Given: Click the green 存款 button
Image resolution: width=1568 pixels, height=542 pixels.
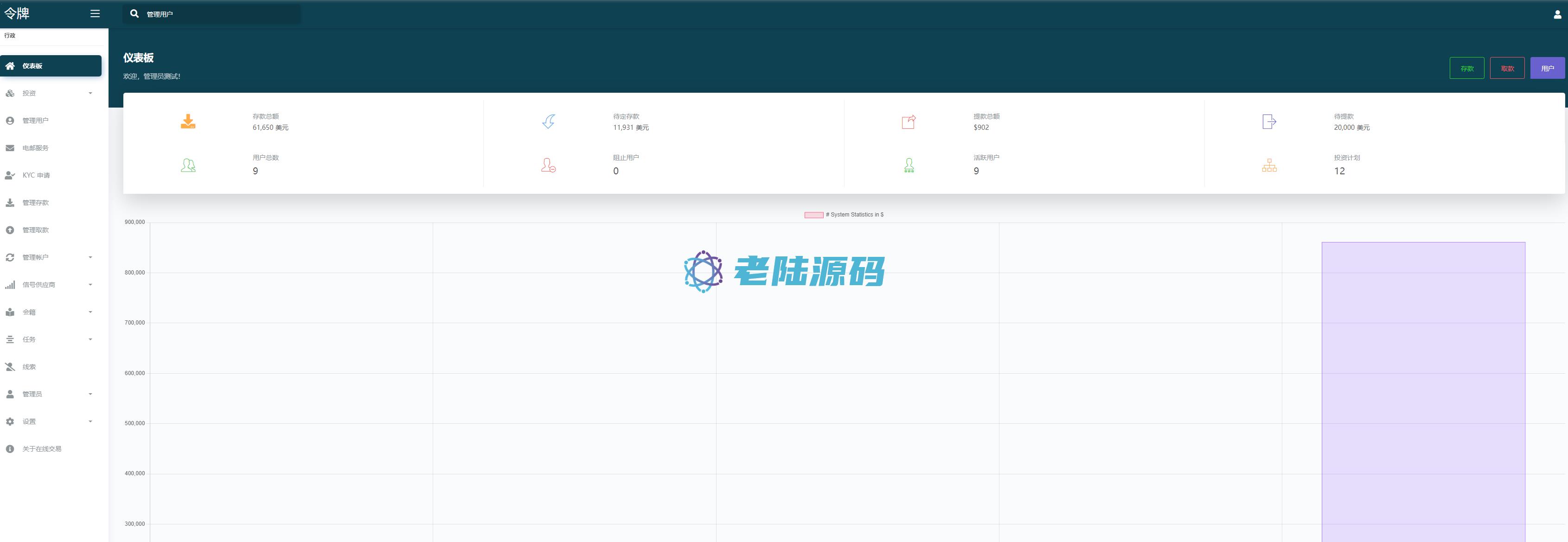Looking at the screenshot, I should (x=1466, y=68).
